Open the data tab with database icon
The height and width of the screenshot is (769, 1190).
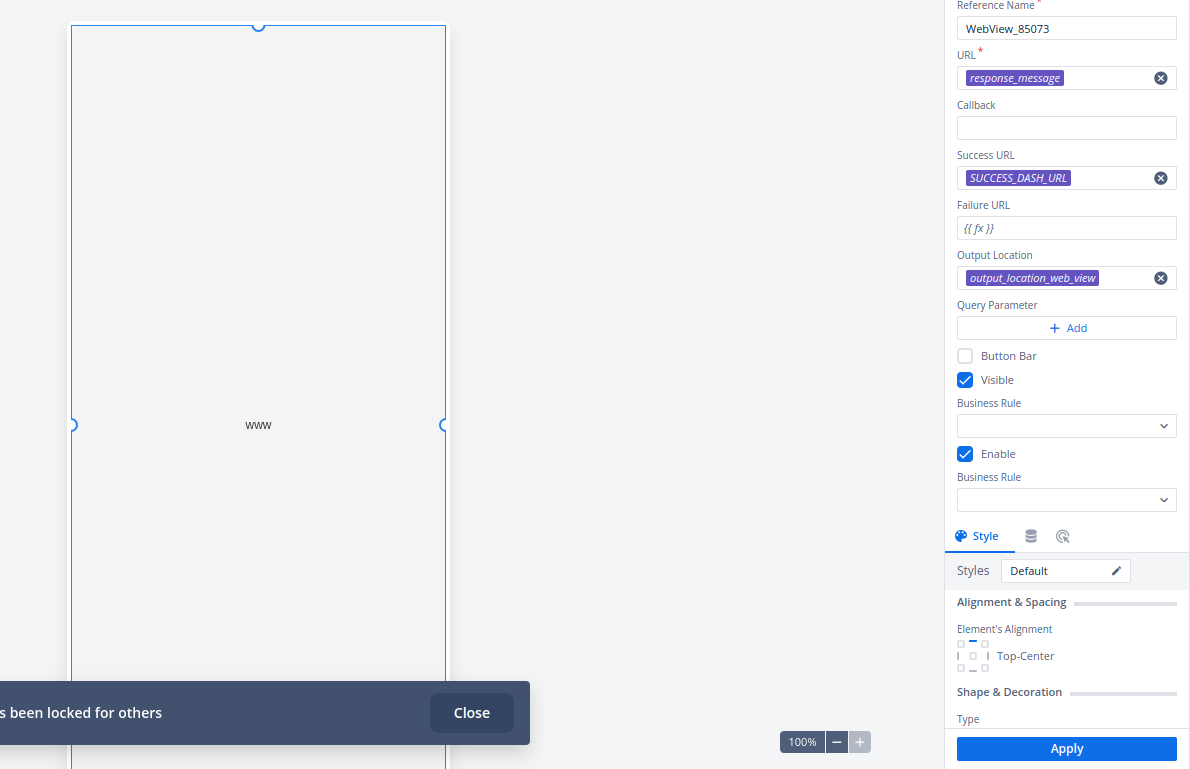click(x=1031, y=537)
